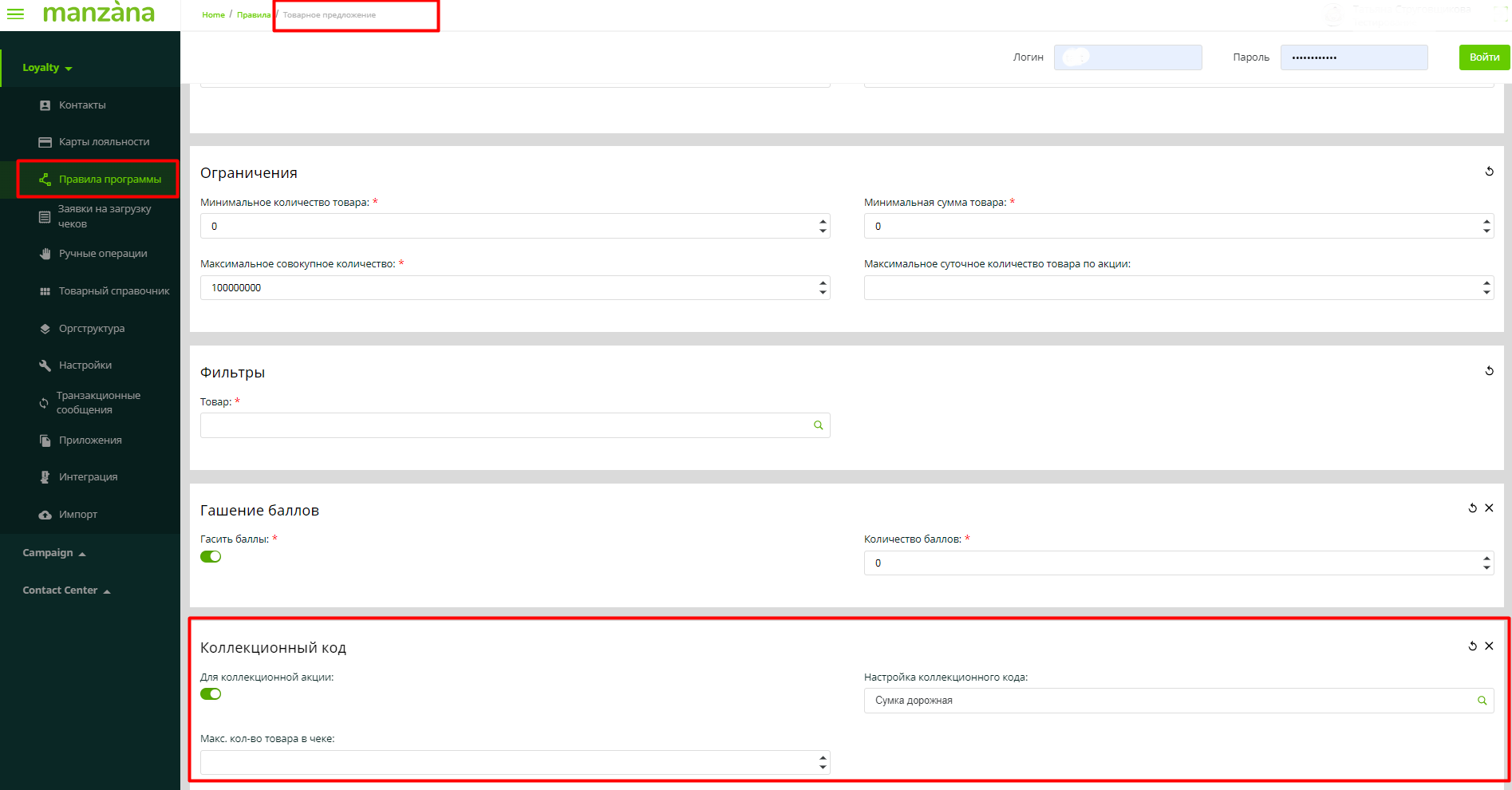Reset the Фильтры section with the refresh icon

pos(1489,371)
